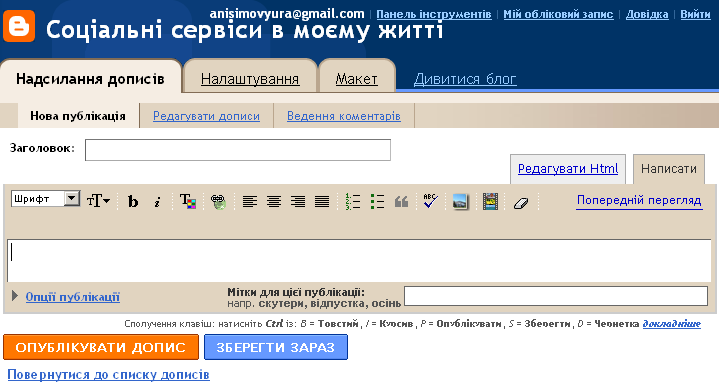This screenshot has height=386, width=719.
Task: Click the blog title Соціальні сервіси в моєму житті
Action: 244,31
